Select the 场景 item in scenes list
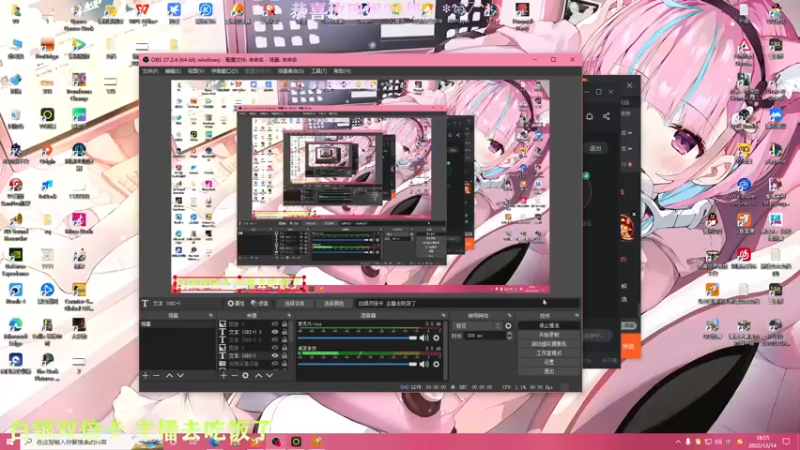Image resolution: width=800 pixels, height=450 pixels. 178,324
